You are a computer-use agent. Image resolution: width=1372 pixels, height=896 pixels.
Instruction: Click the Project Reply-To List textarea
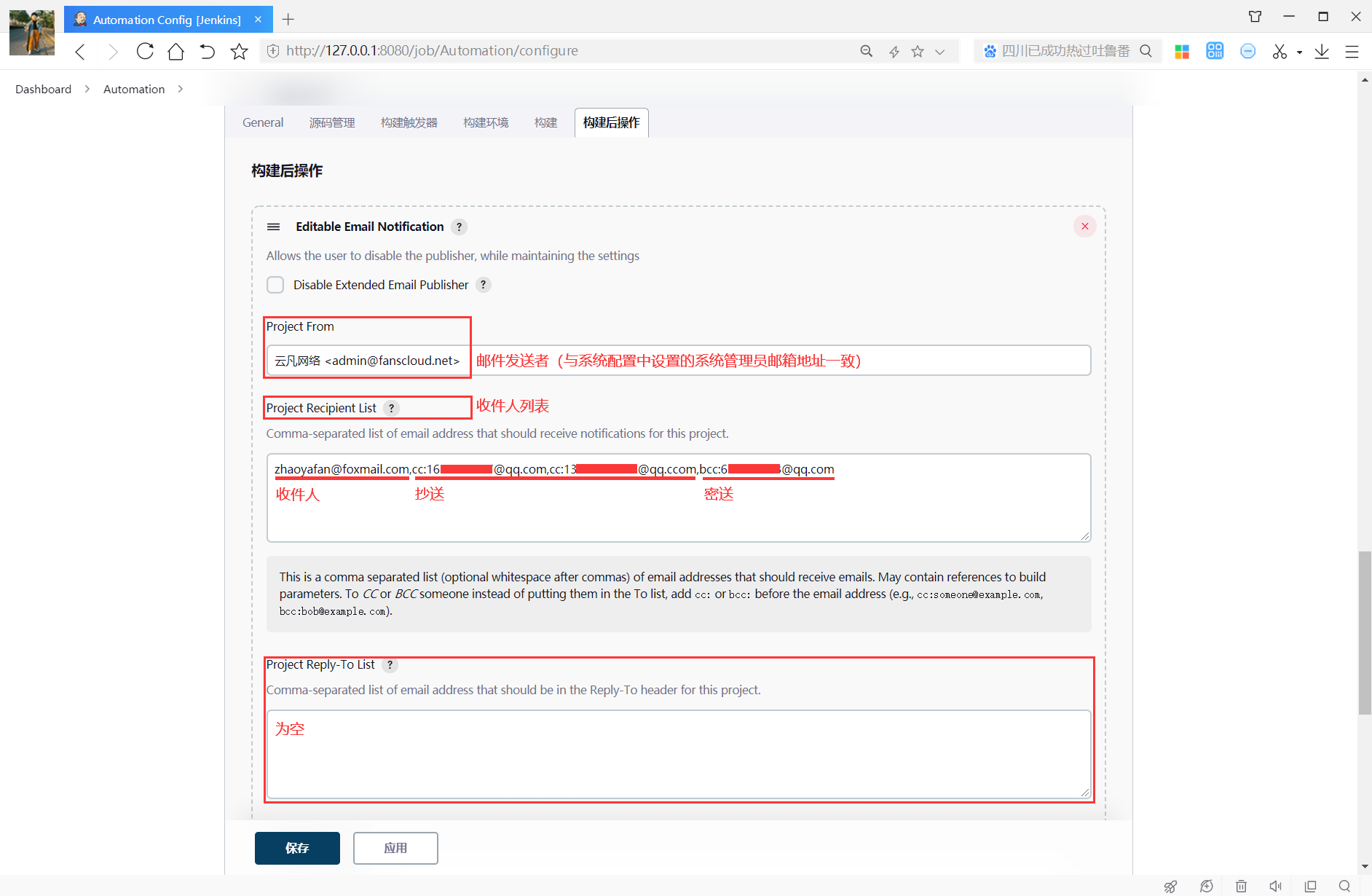[679, 755]
